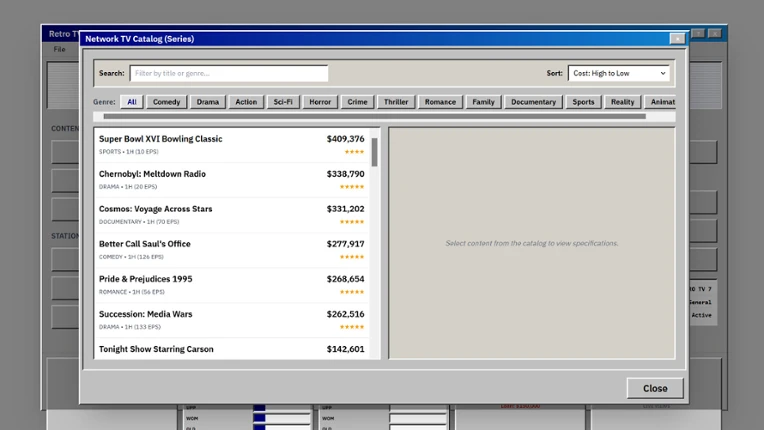Select the All genre filter
The height and width of the screenshot is (430, 764).
point(132,102)
